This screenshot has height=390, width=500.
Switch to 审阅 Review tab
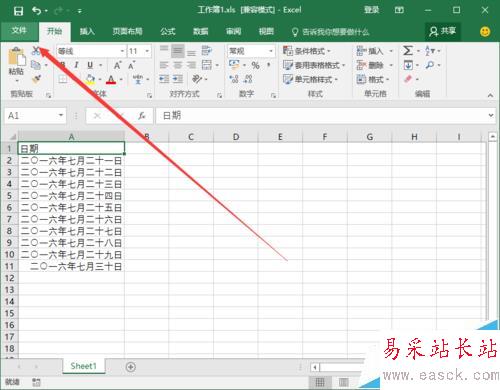(x=233, y=32)
